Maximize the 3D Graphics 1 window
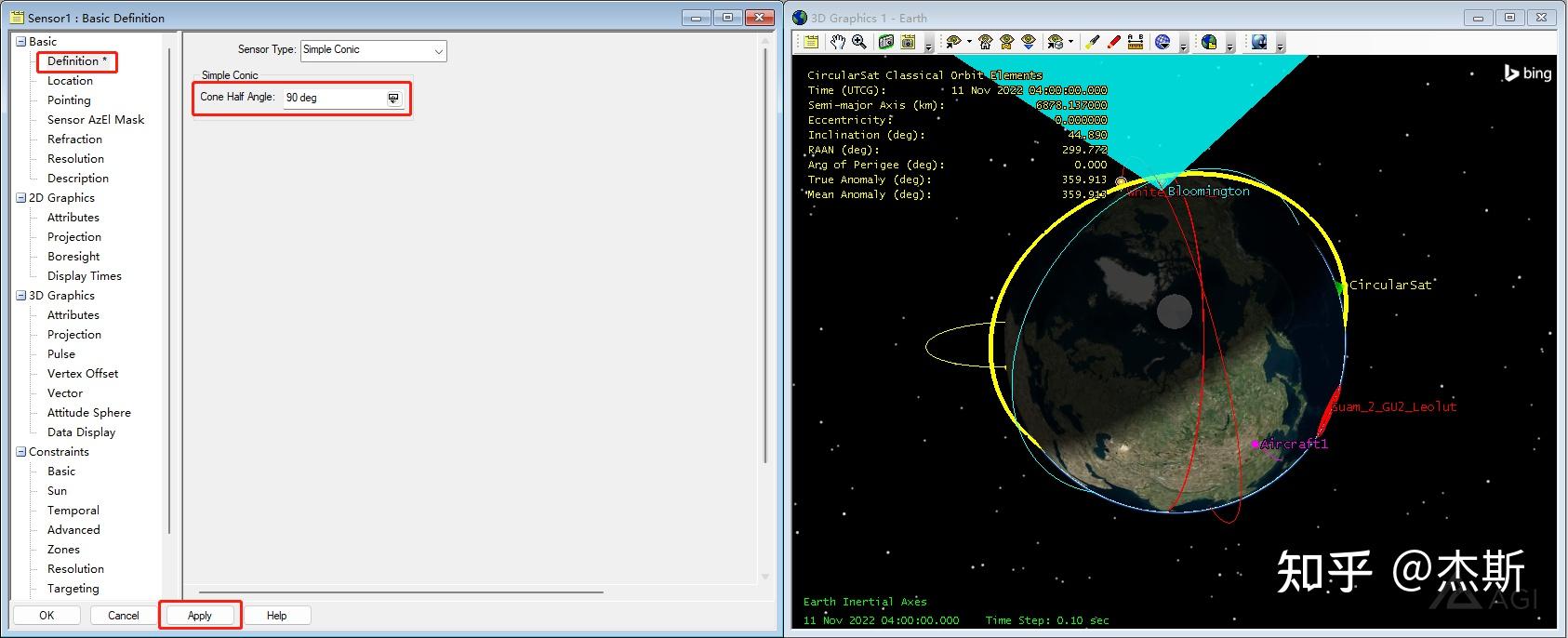 [x=1509, y=18]
